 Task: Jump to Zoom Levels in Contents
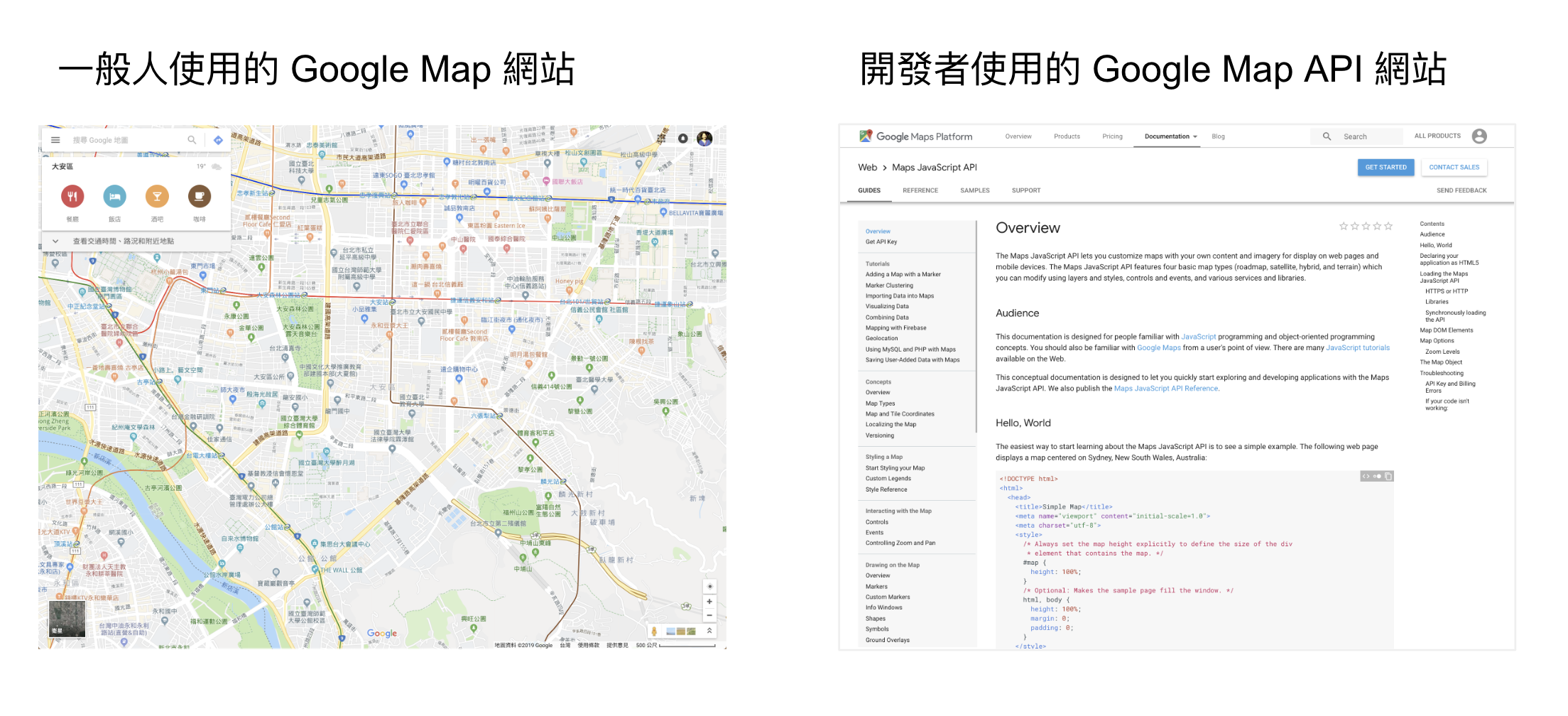[1442, 352]
